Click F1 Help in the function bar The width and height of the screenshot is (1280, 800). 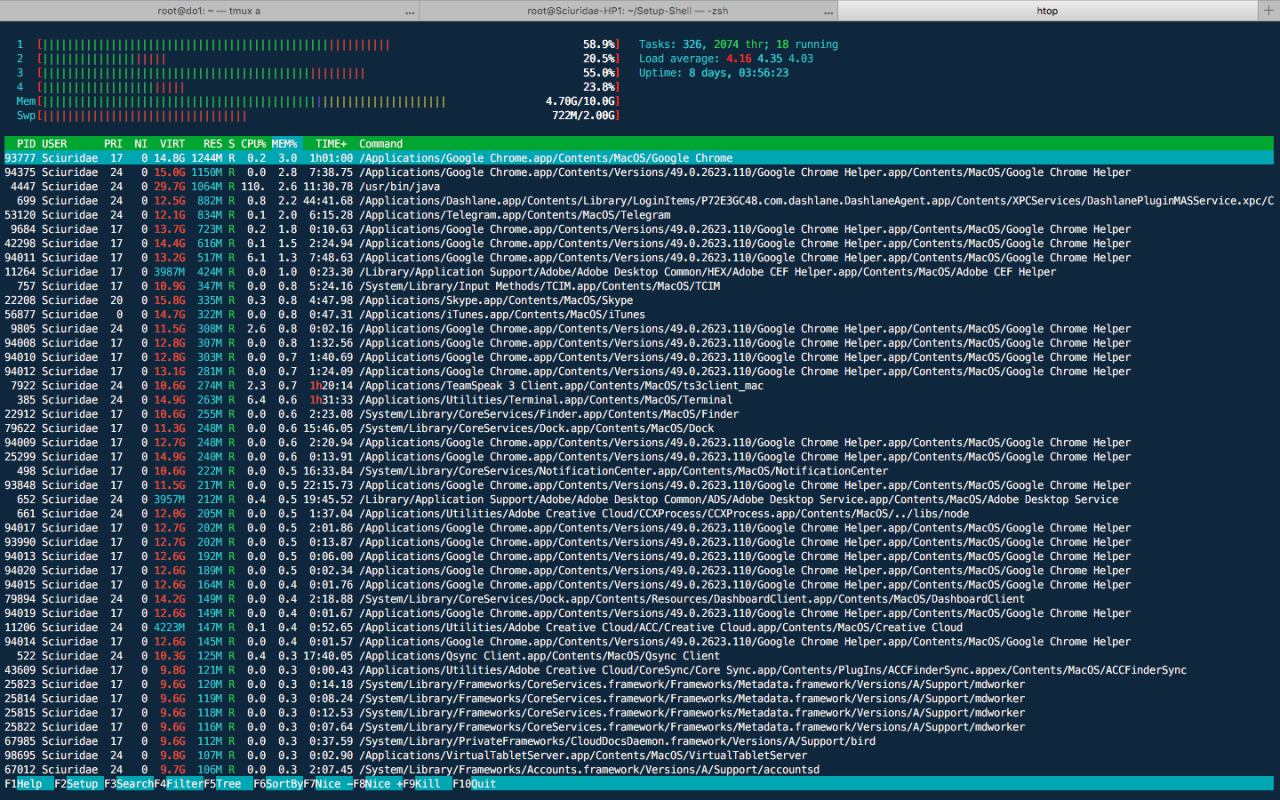click(x=26, y=784)
